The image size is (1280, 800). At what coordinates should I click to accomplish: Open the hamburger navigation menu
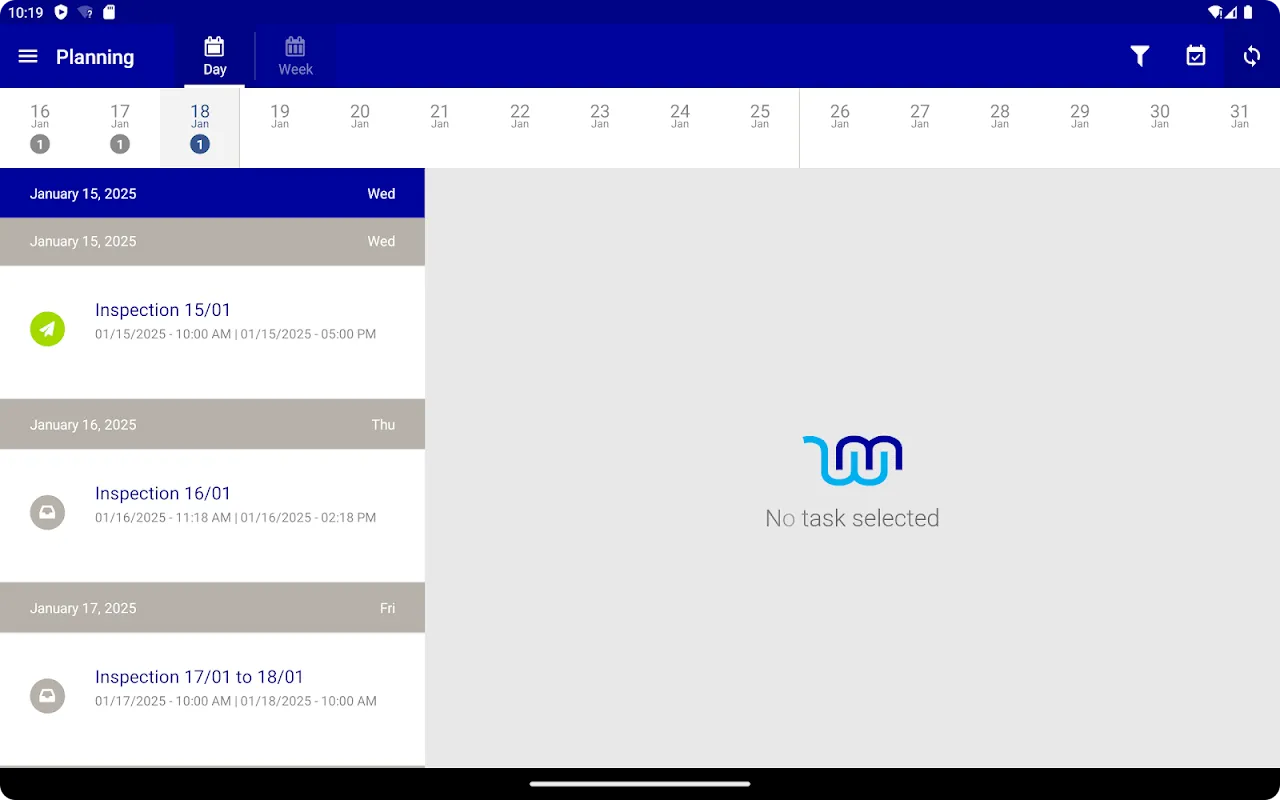(28, 57)
